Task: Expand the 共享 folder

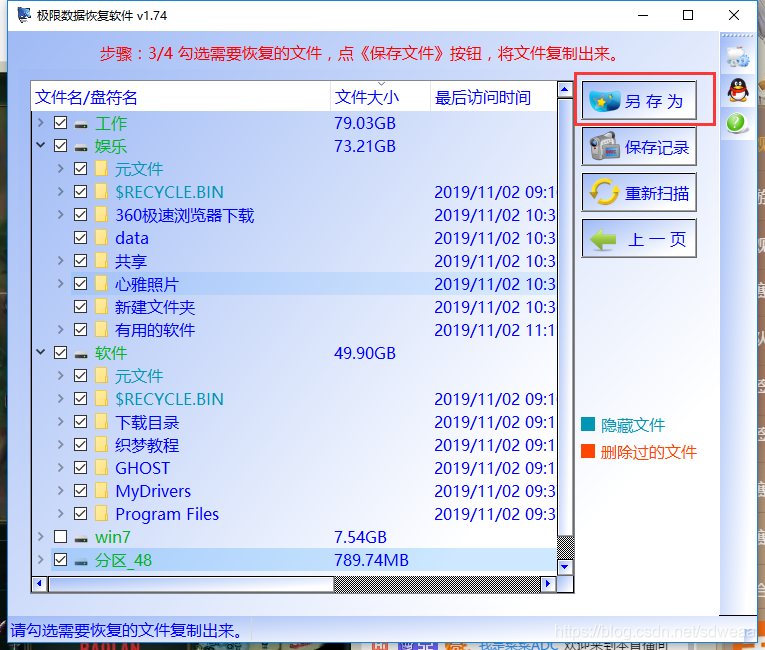Action: click(x=60, y=261)
